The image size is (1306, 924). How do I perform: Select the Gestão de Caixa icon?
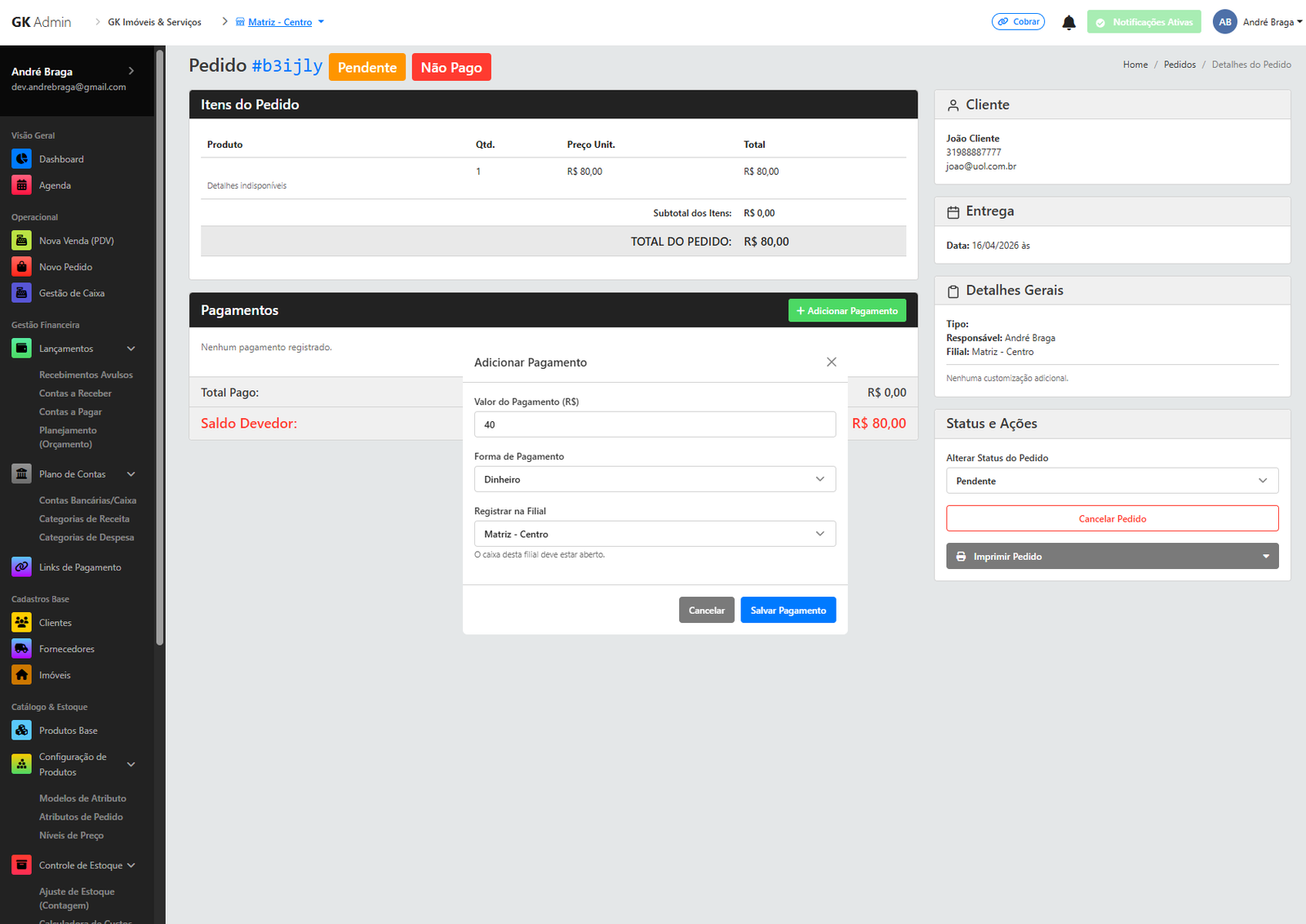pos(22,293)
